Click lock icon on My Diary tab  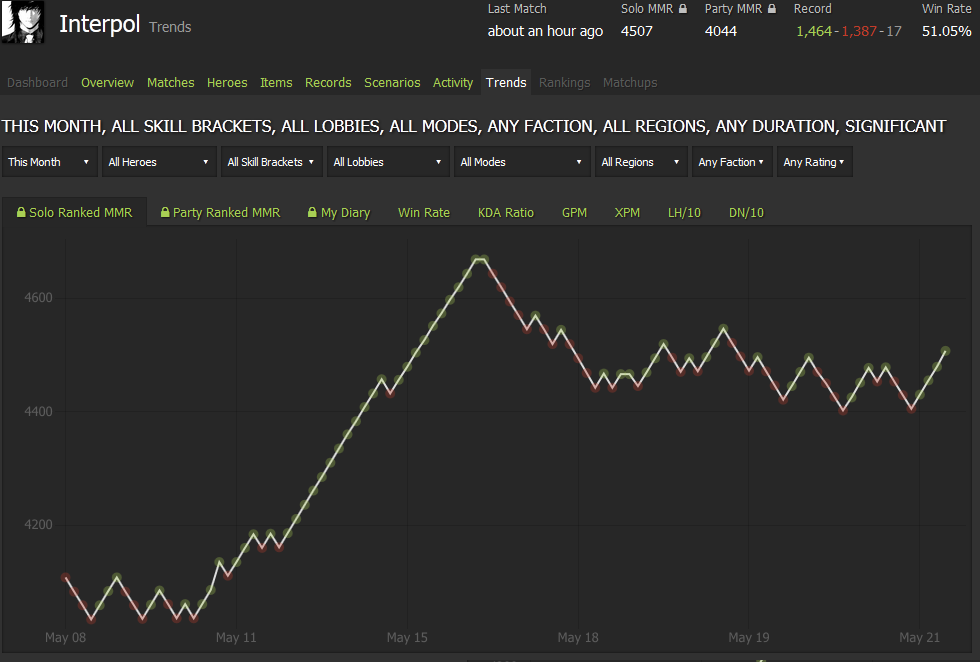(312, 213)
